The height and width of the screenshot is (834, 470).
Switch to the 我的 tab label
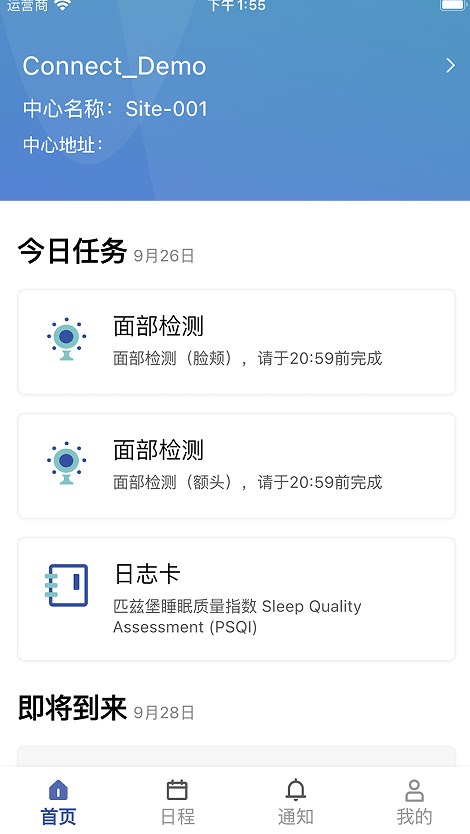click(414, 816)
